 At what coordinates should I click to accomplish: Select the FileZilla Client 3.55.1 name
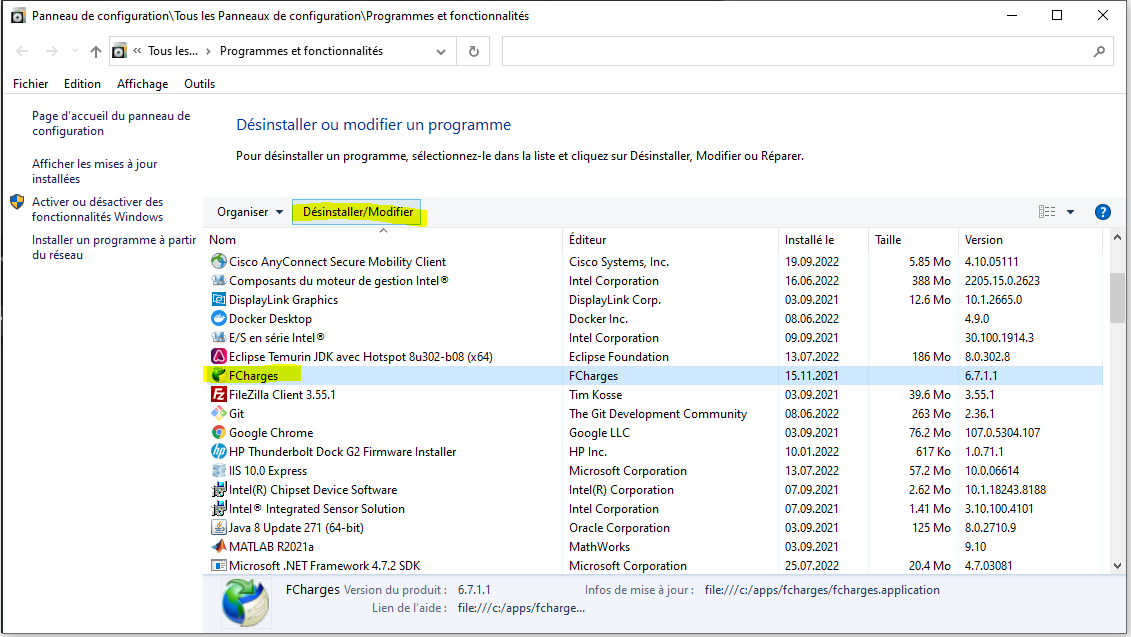[x=282, y=395]
